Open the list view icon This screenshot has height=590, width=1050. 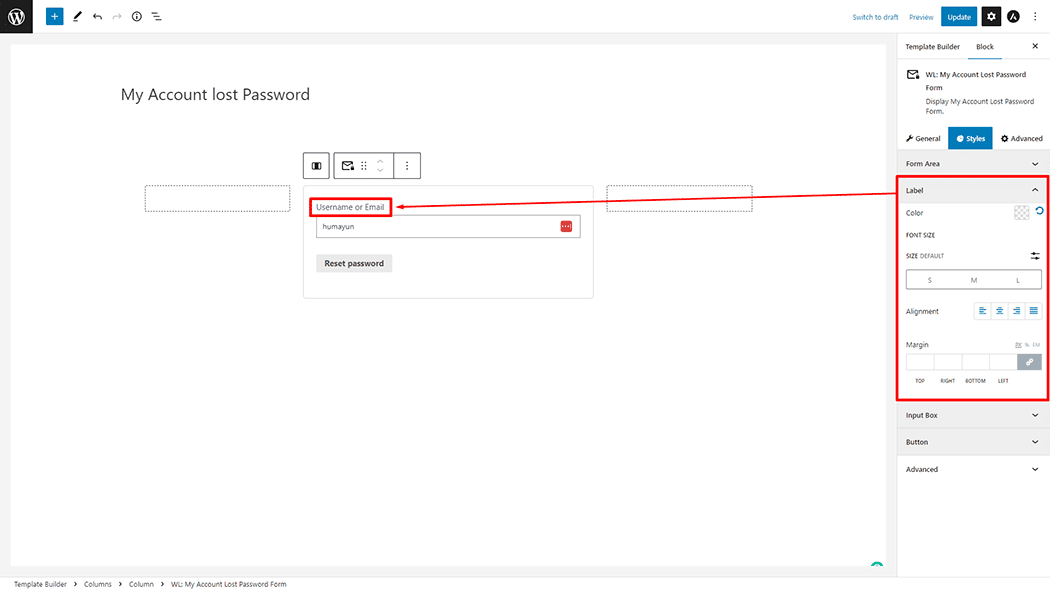pos(156,17)
